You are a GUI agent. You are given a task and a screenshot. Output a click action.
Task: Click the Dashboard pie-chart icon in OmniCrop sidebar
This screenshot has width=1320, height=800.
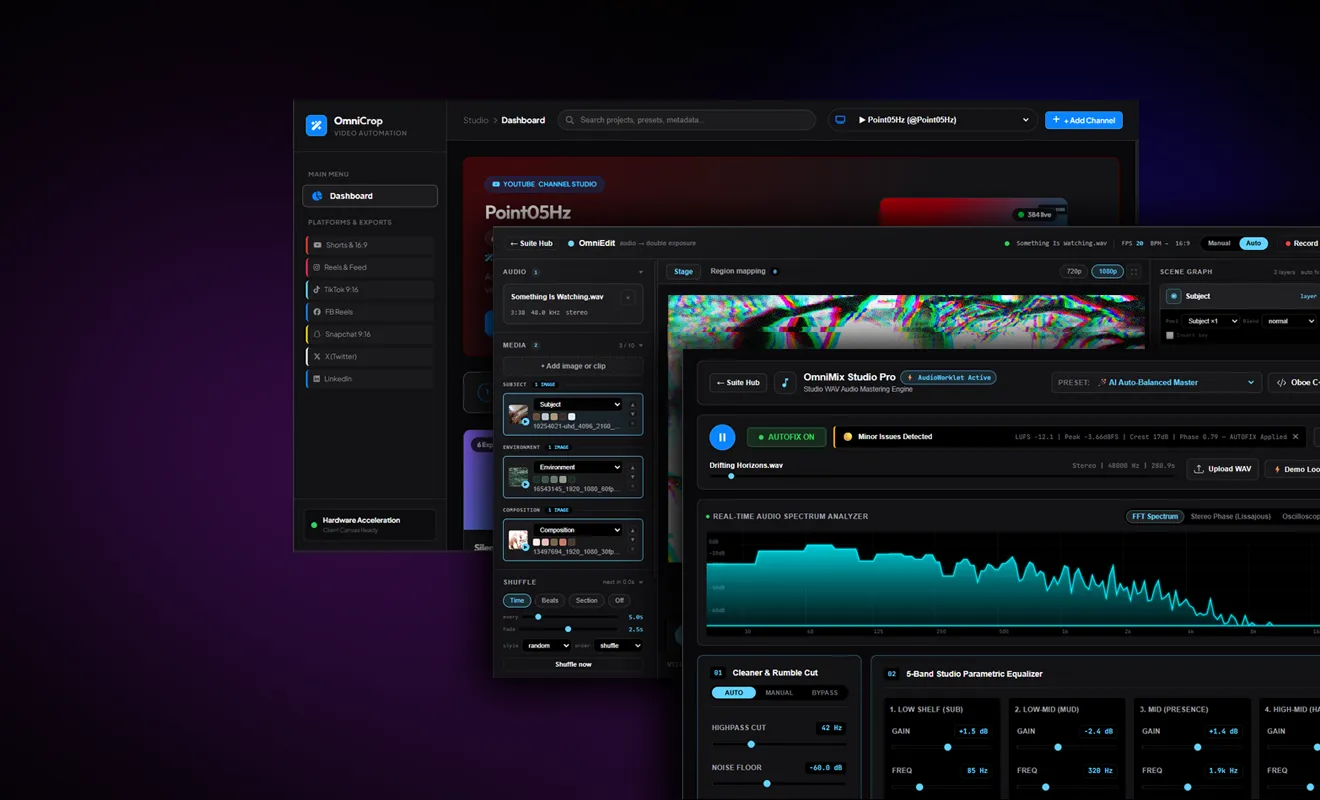tap(317, 196)
